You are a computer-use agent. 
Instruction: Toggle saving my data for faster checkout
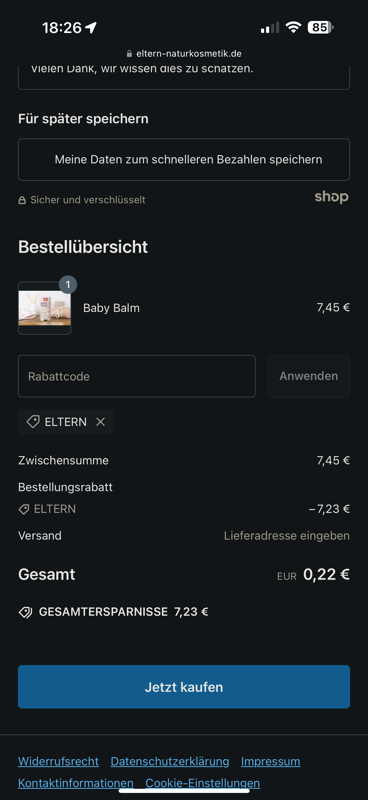tap(184, 160)
